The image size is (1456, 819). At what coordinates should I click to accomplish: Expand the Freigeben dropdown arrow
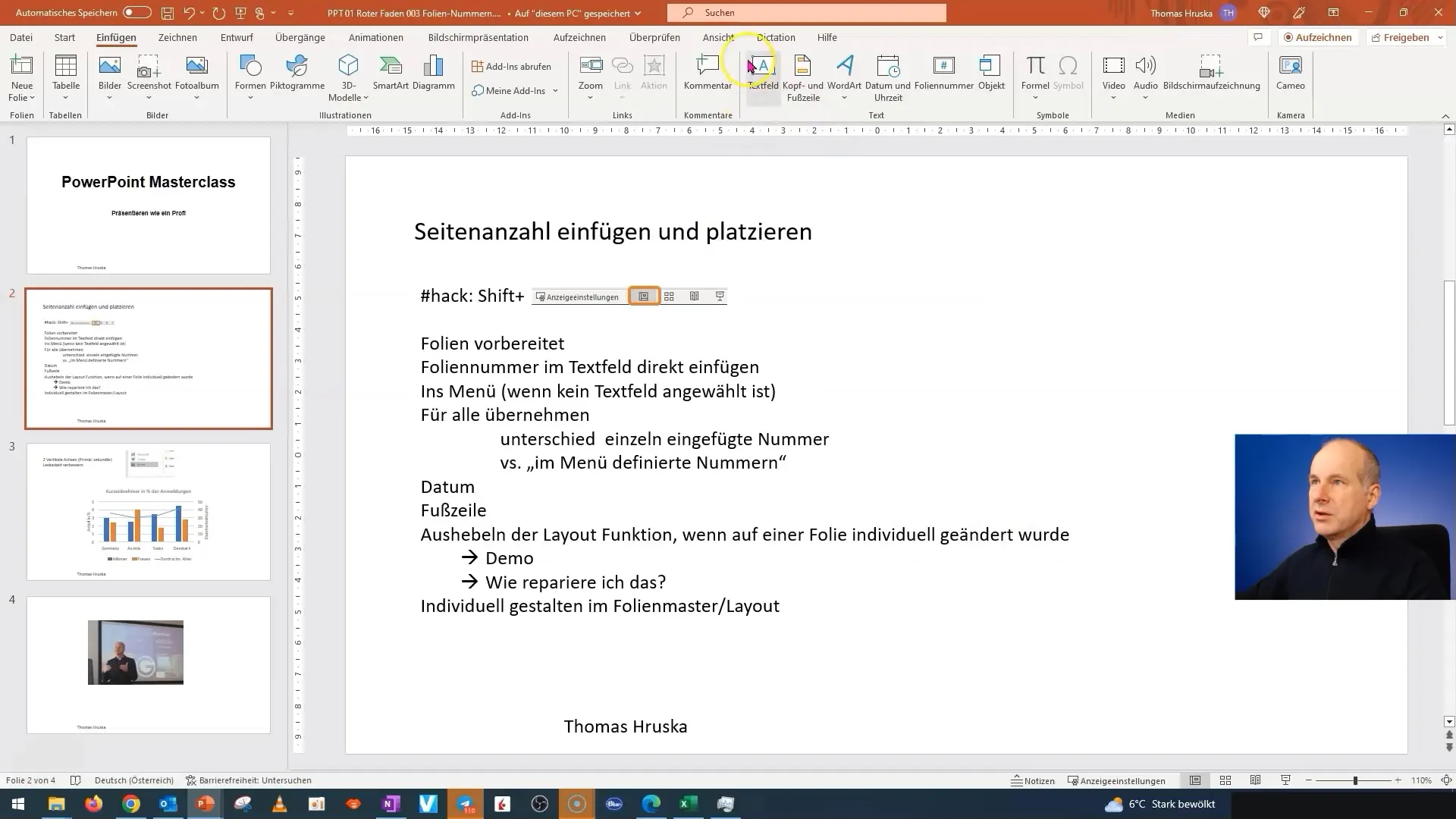point(1440,37)
